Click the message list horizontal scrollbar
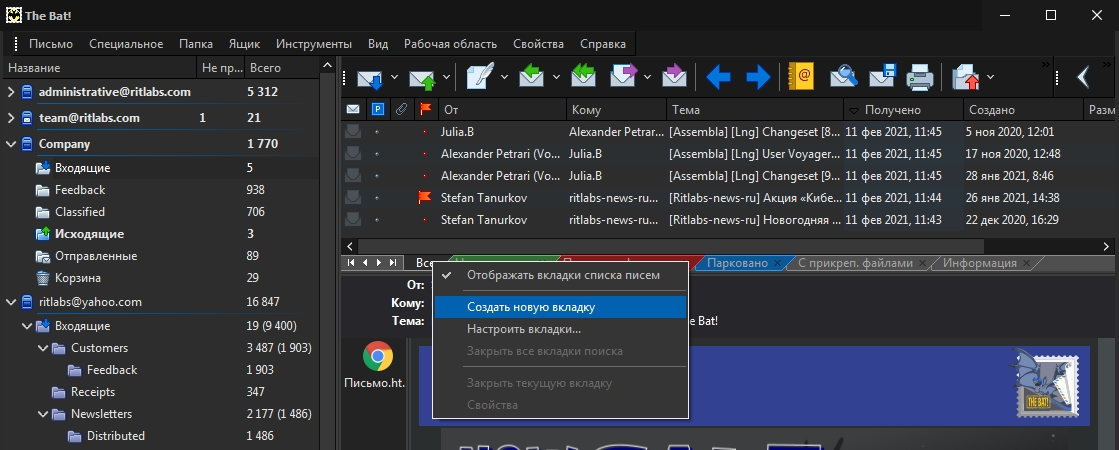 [x=671, y=246]
